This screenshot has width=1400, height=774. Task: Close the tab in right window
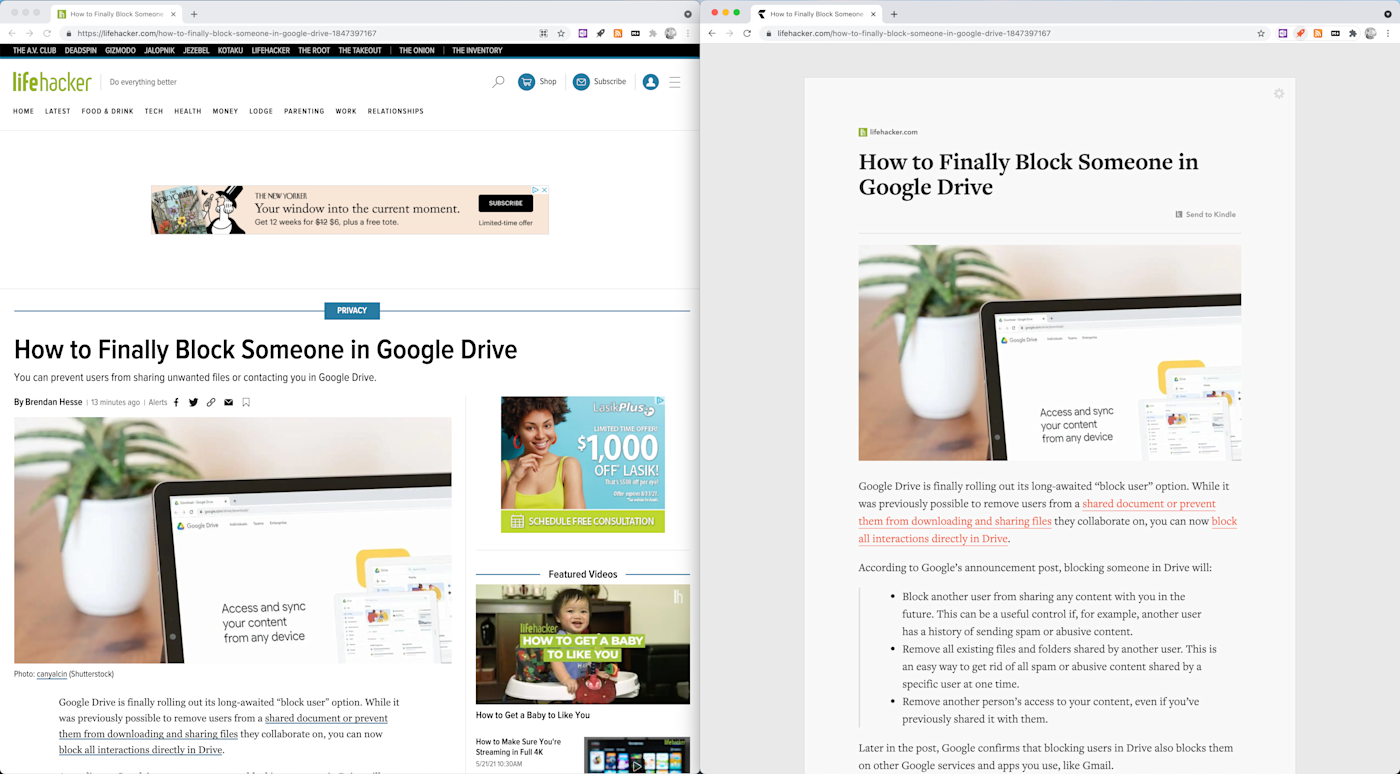click(873, 14)
